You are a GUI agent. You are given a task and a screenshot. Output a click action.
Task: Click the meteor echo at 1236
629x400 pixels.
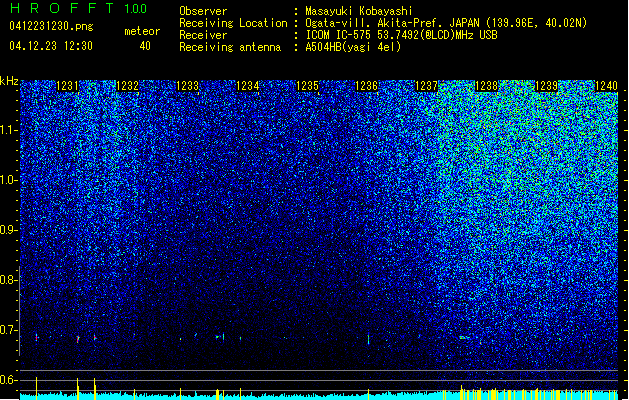pos(368,339)
